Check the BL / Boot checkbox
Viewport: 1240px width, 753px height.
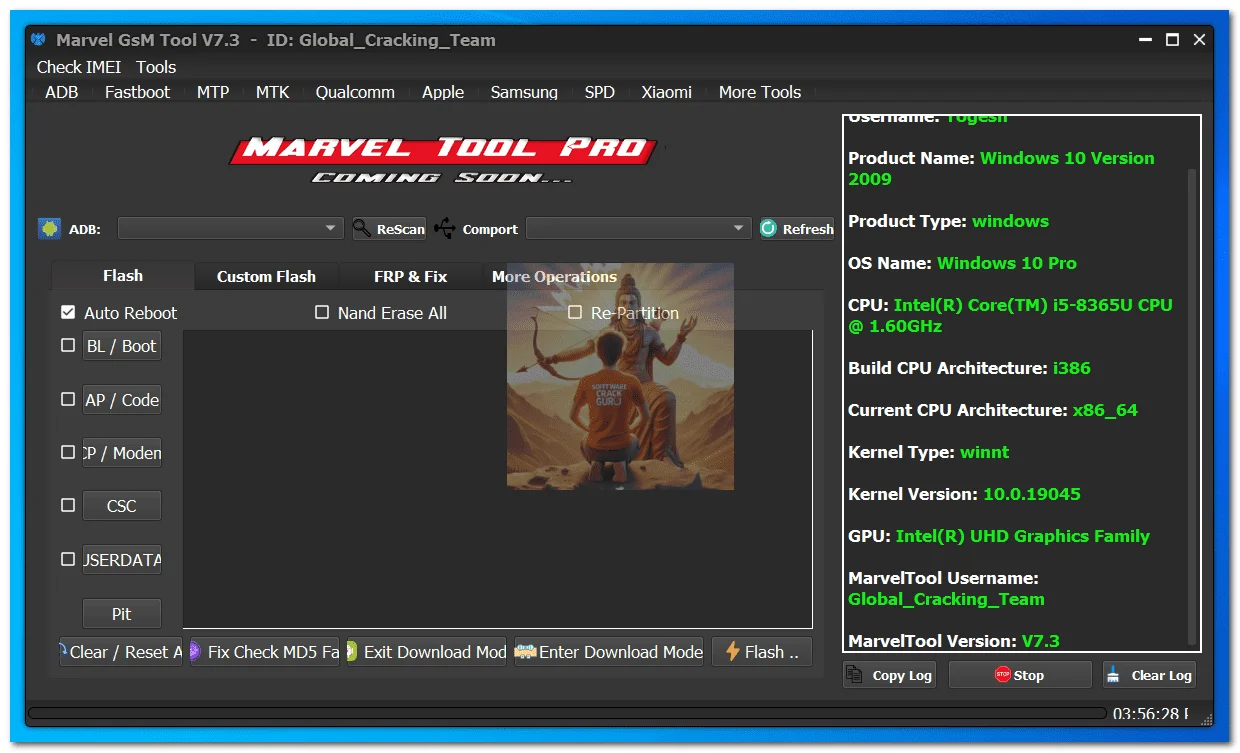click(x=68, y=345)
